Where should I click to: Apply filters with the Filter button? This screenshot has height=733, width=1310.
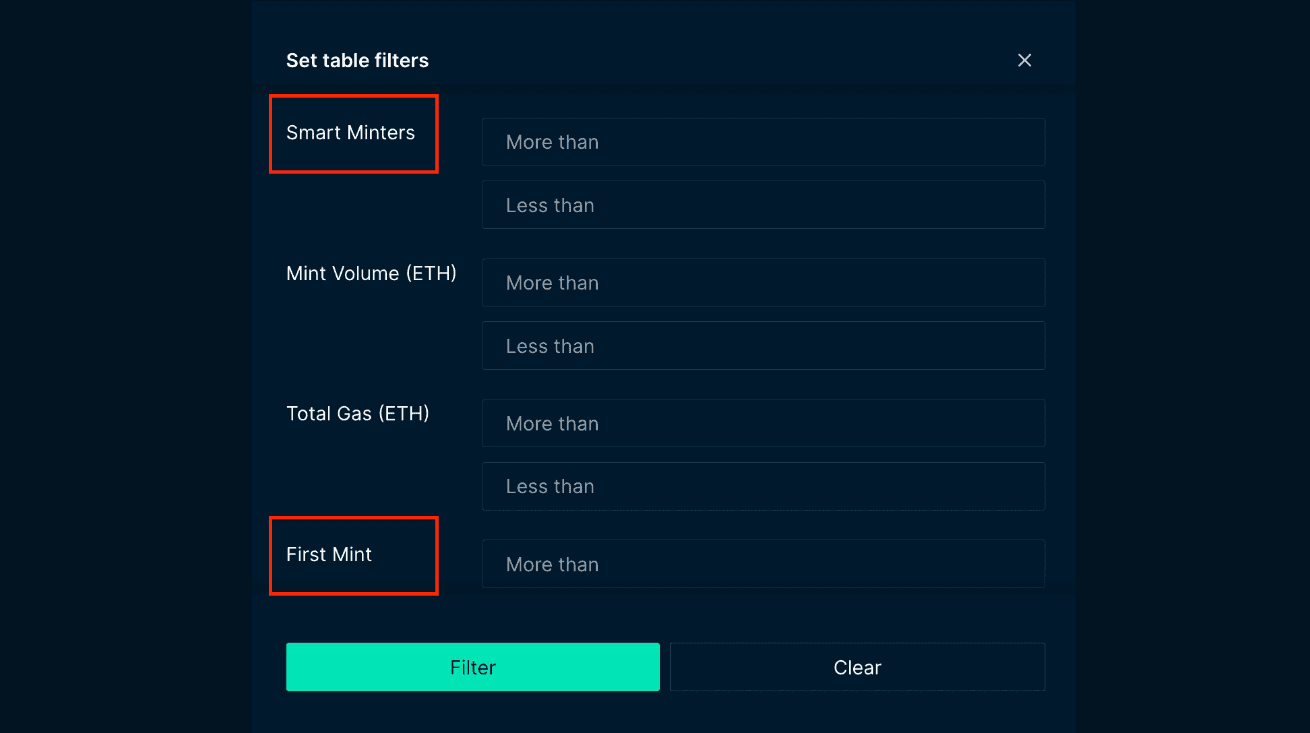[x=472, y=667]
